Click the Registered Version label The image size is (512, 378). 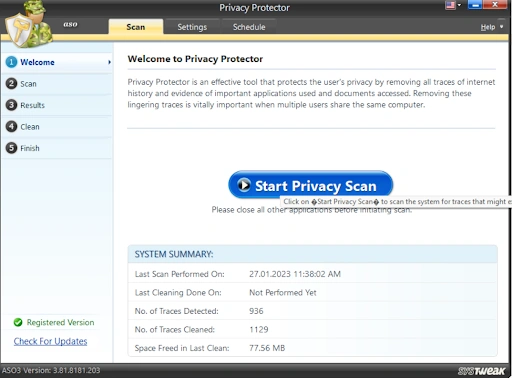pyautogui.click(x=60, y=322)
